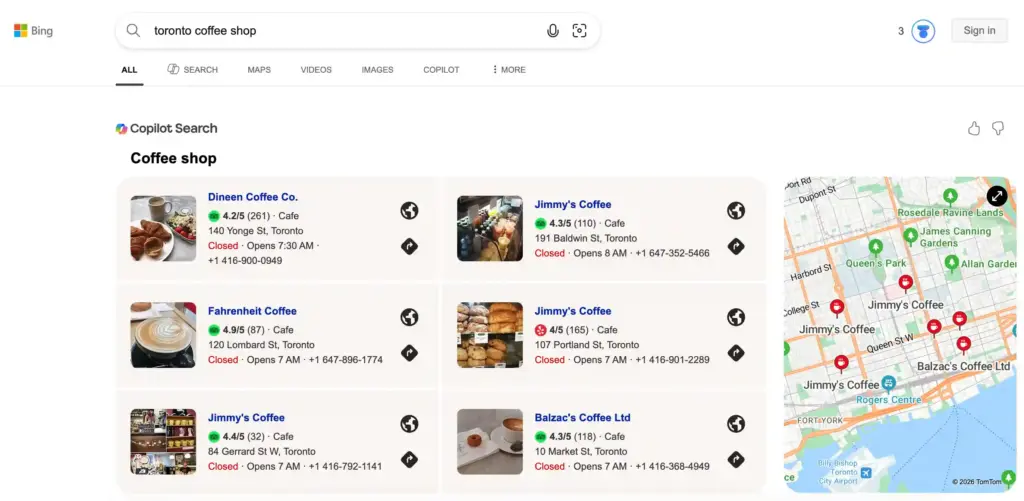Viewport: 1024px width, 501px height.
Task: Open Dineen Coffee Co. link
Action: 253,197
